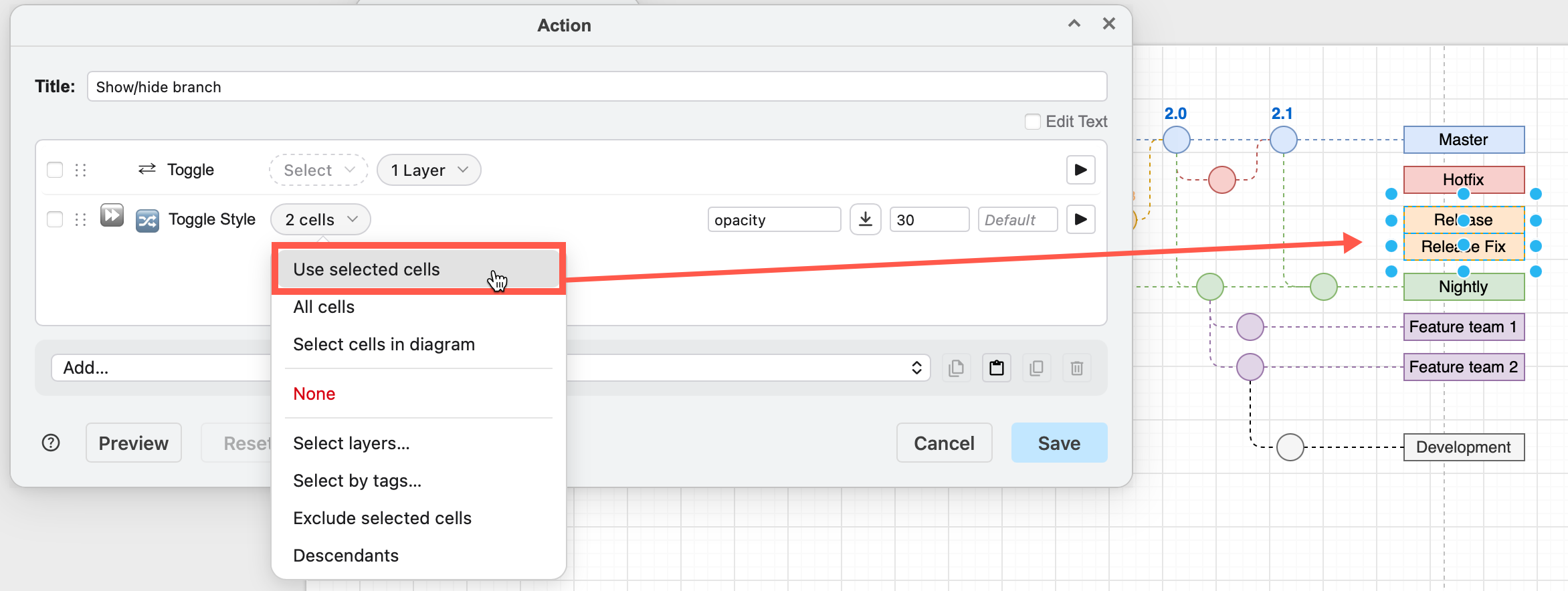Choose Descendants from the menu

[x=419, y=556]
